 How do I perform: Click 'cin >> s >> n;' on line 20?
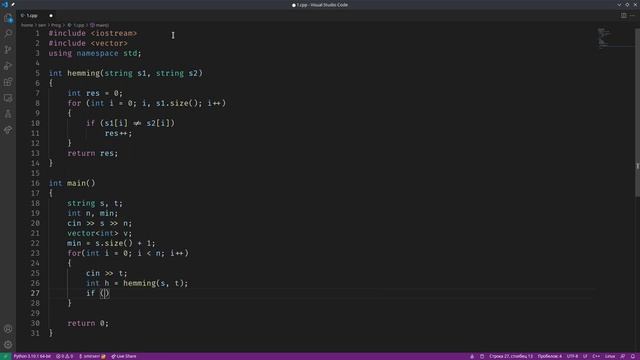[x=100, y=223]
